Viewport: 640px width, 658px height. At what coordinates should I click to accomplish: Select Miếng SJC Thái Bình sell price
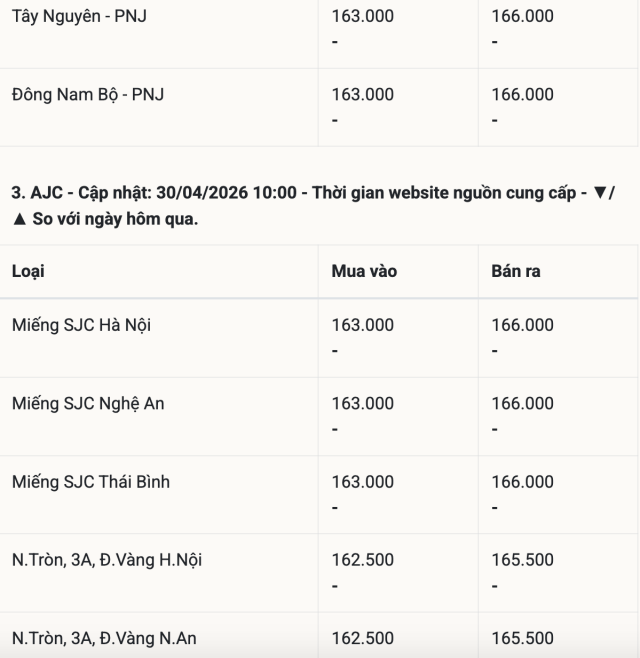tap(522, 482)
